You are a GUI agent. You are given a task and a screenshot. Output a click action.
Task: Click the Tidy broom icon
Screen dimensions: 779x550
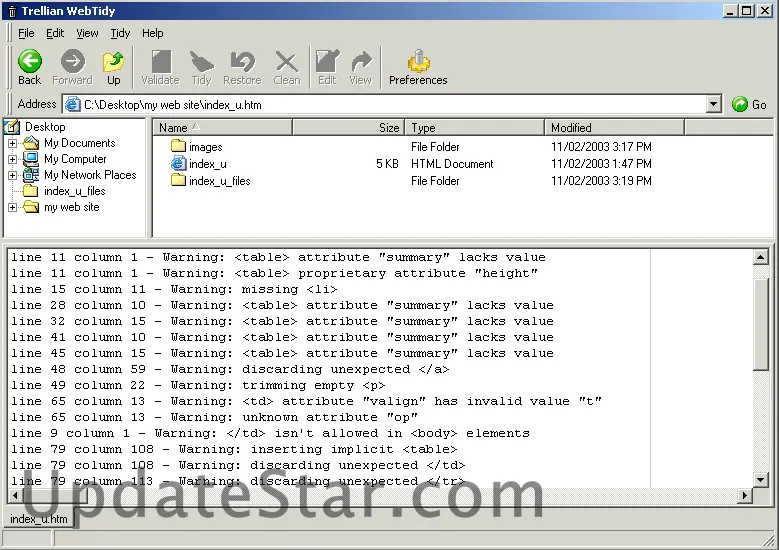[201, 62]
